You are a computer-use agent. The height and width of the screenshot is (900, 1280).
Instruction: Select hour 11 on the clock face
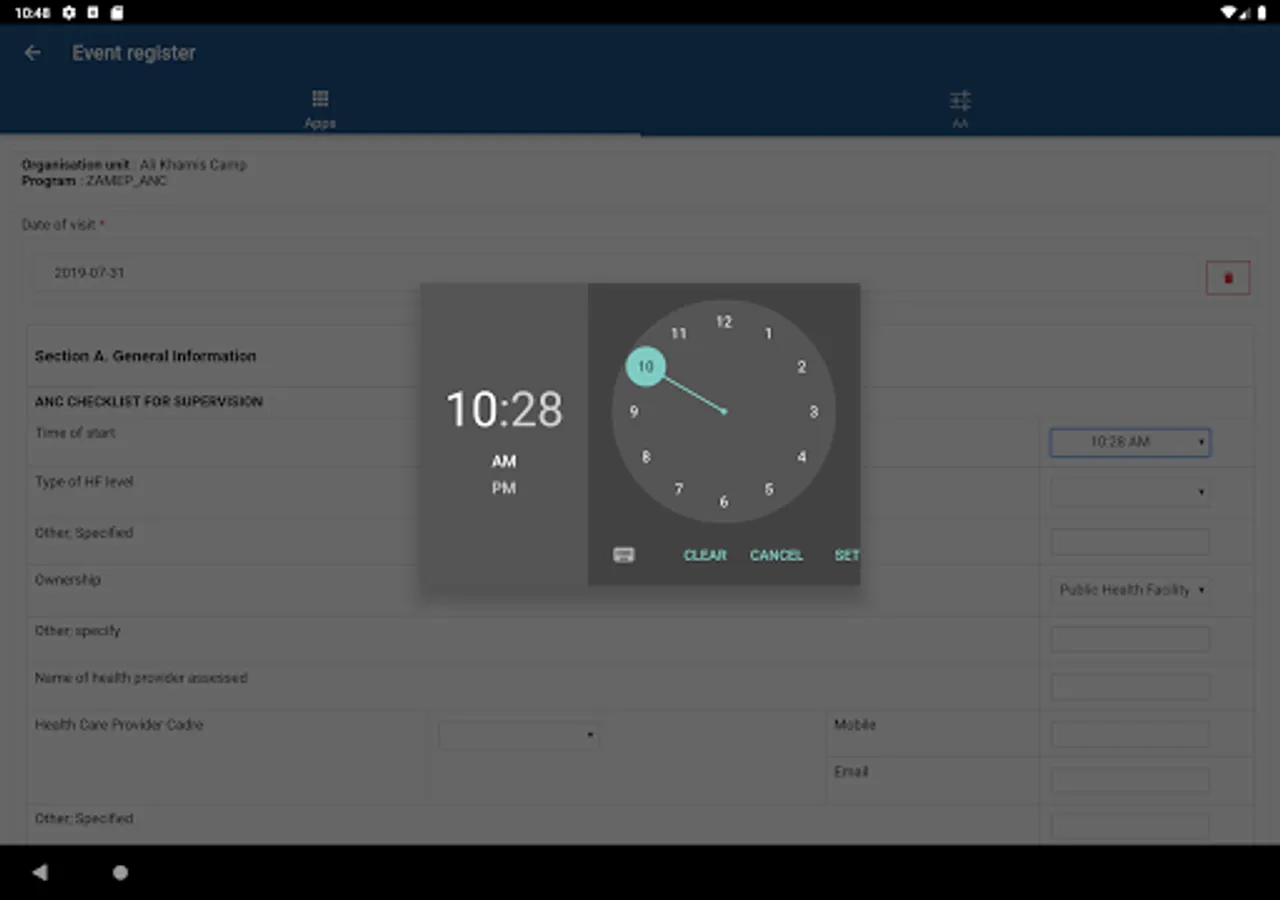(x=679, y=334)
